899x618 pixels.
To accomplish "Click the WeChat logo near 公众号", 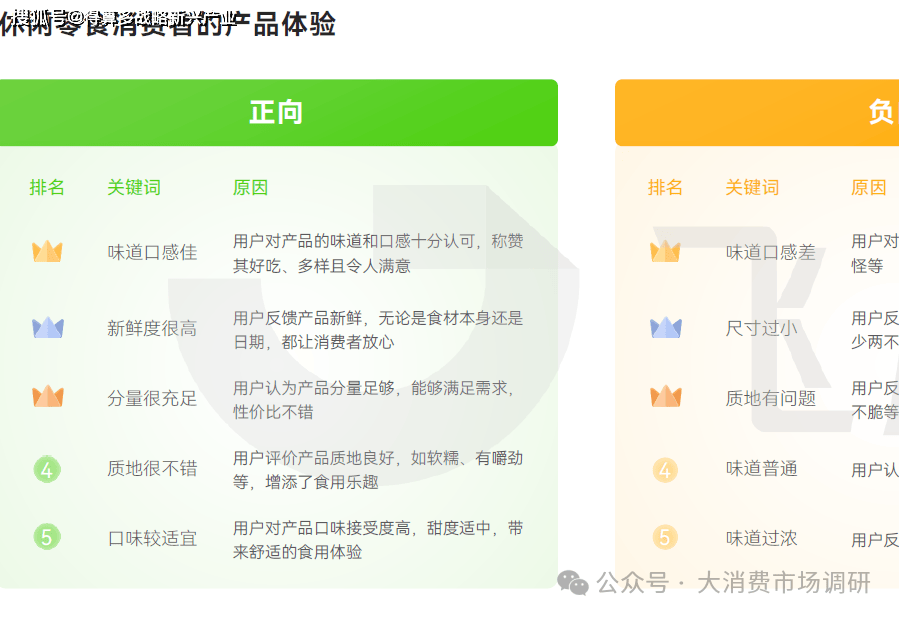I will click(573, 582).
